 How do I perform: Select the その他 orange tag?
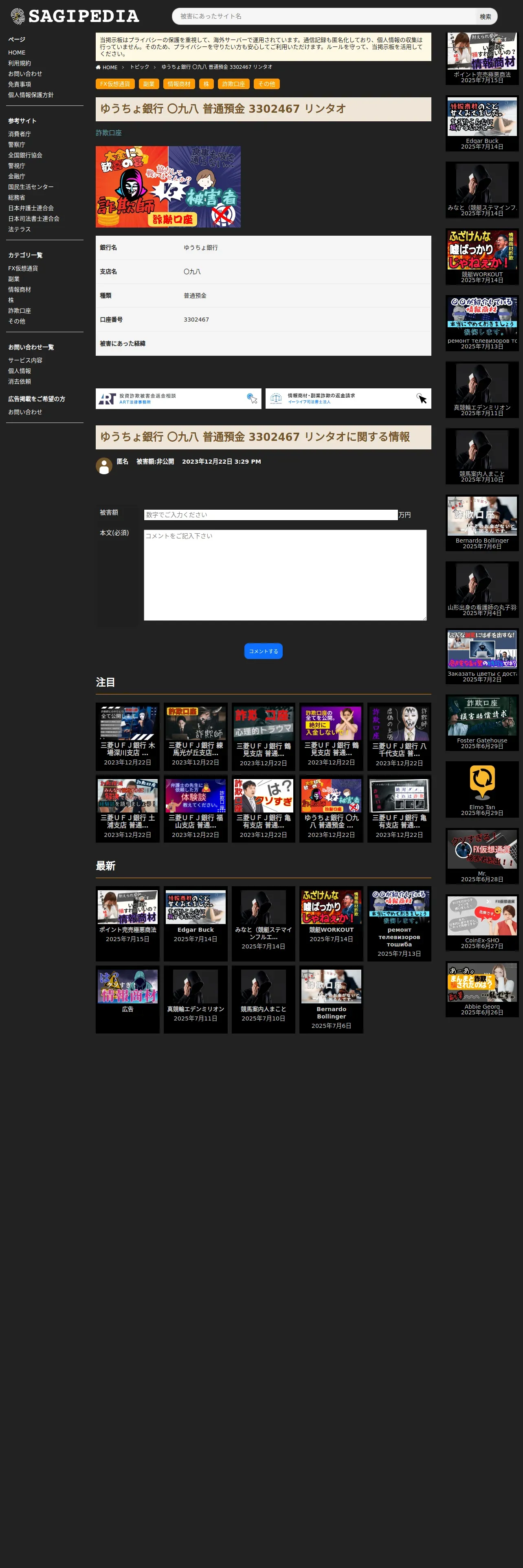[x=267, y=84]
